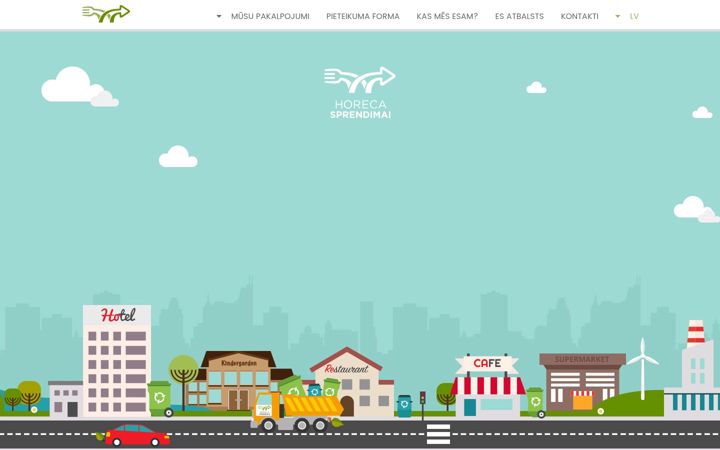Screen dimensions: 720x450
Task: Click the green bin beside the Cafe
Action: 536,402
